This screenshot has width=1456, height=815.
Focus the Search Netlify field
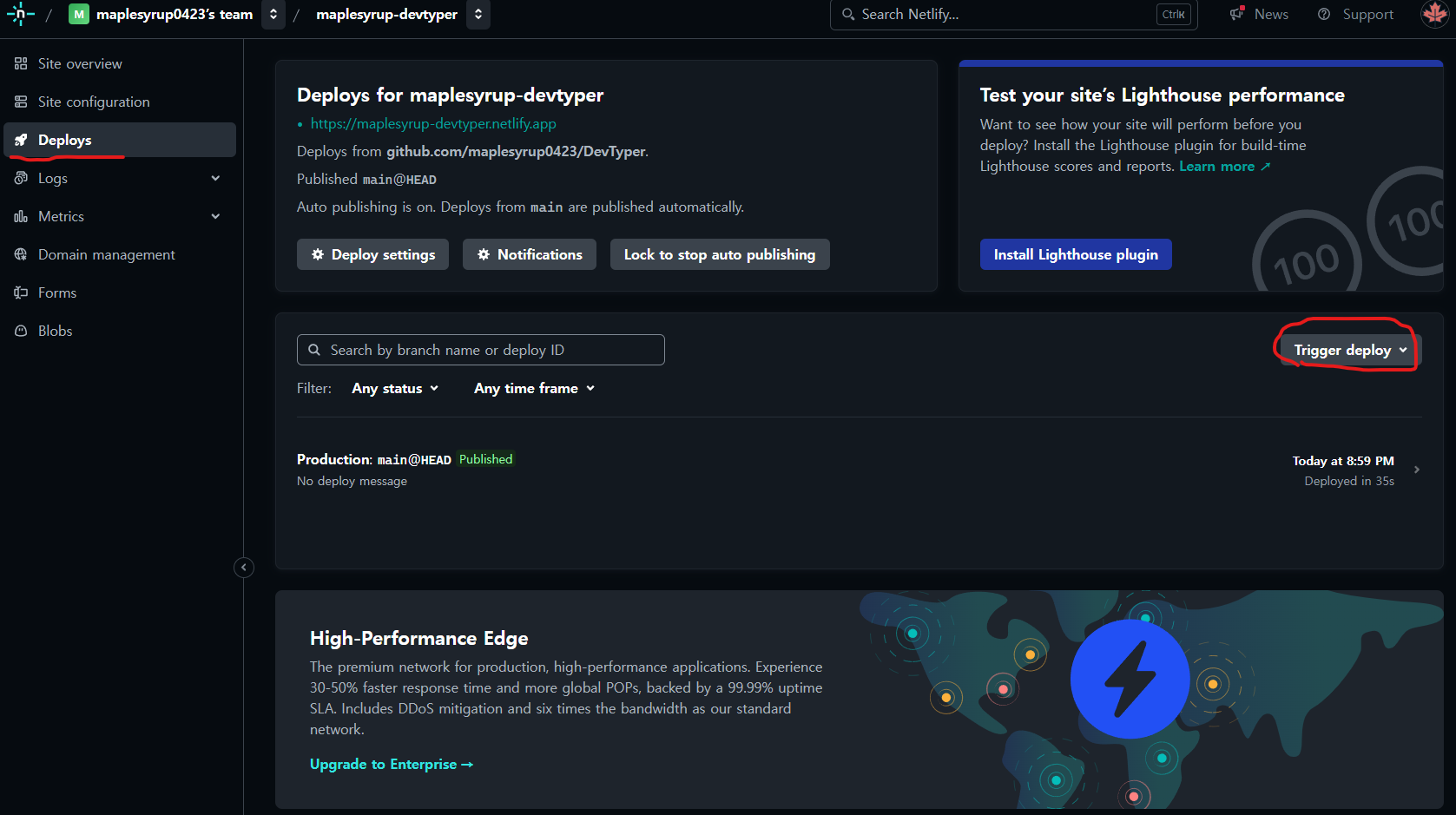(1013, 14)
